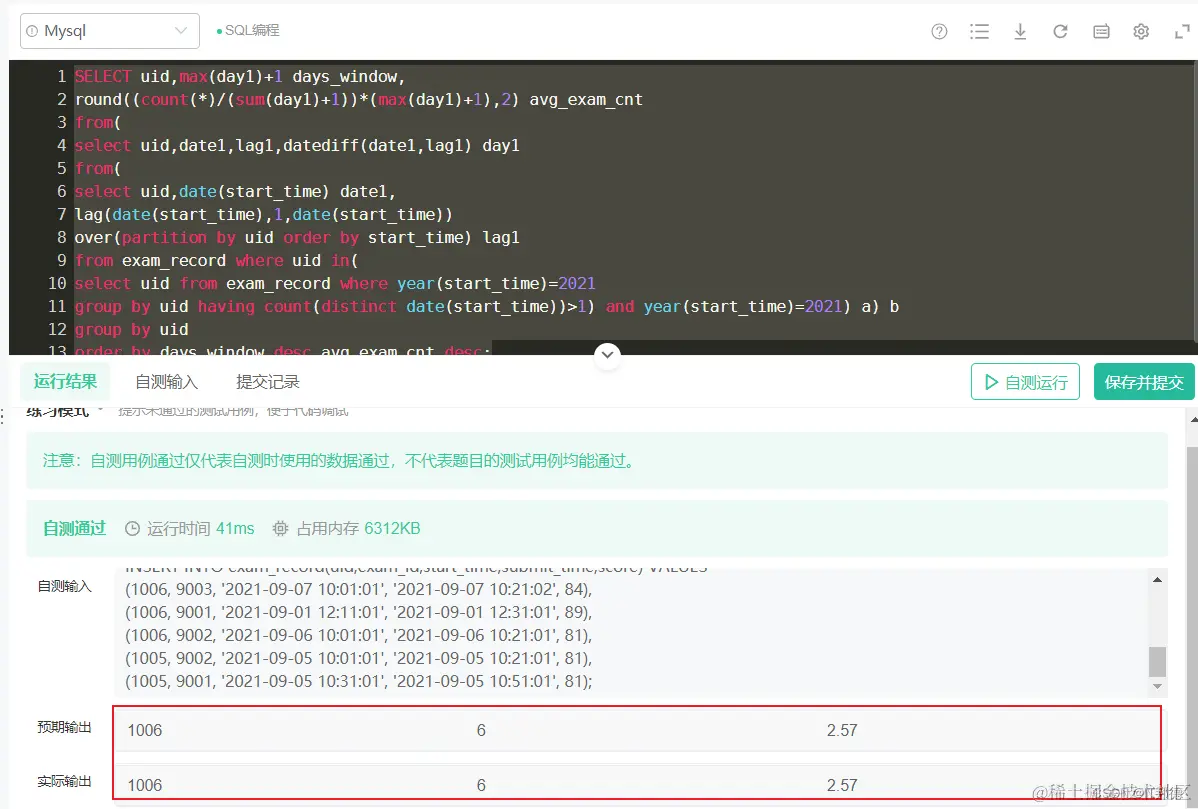Click code line 12 group by uid
This screenshot has width=1198, height=809.
pyautogui.click(x=131, y=329)
